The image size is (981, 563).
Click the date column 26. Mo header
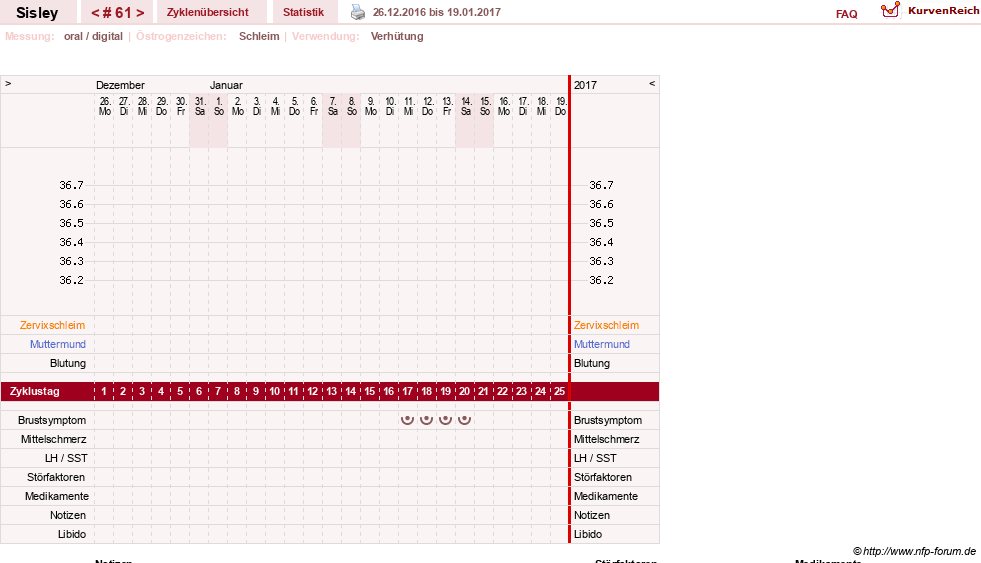click(104, 106)
